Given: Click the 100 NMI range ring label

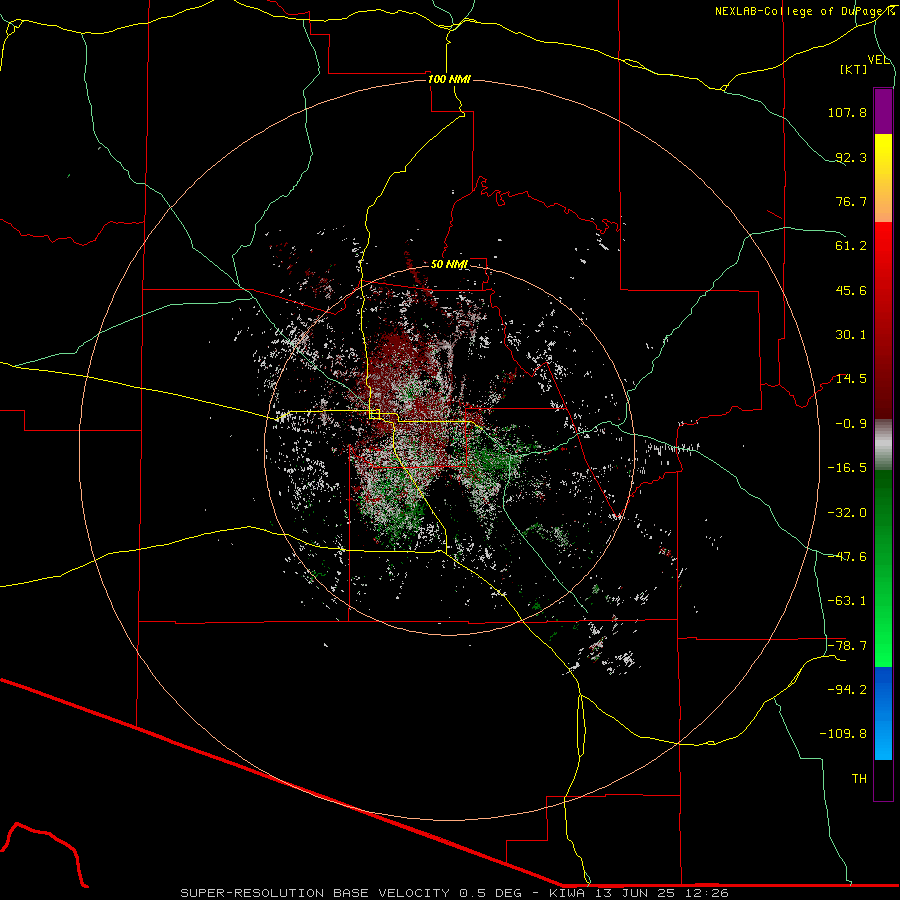Looking at the screenshot, I should tap(449, 79).
